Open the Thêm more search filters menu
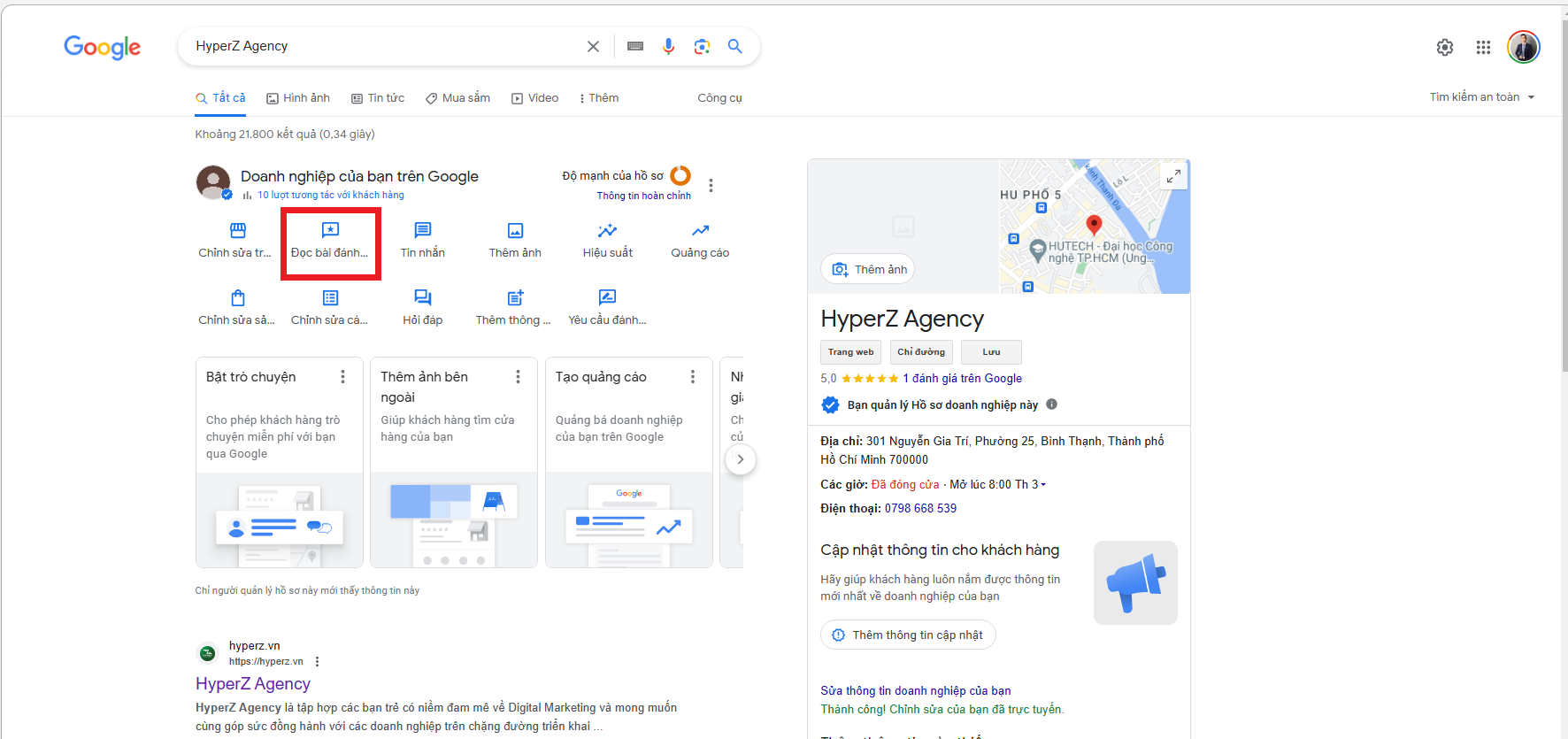The height and width of the screenshot is (739, 1568). pyautogui.click(x=599, y=98)
